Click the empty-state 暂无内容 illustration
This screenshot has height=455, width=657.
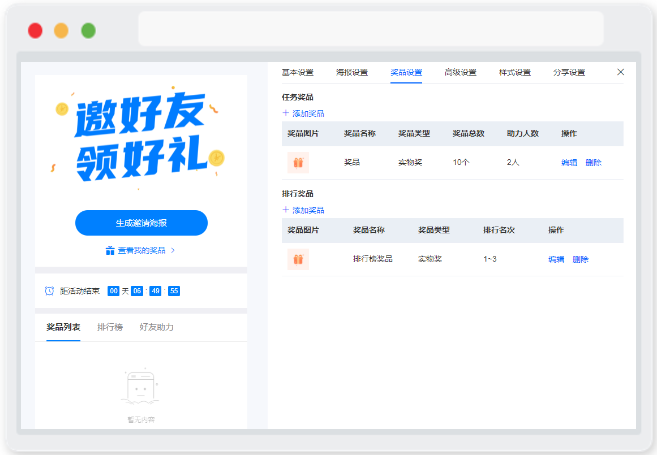[141, 388]
